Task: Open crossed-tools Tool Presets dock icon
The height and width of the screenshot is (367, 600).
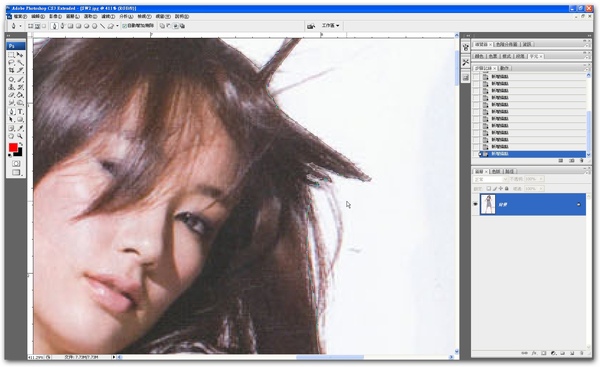Action: 465,62
